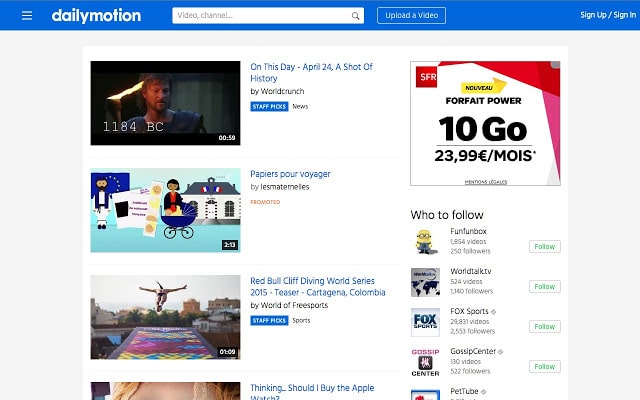Open the GossipCenter logo avatar
The height and width of the screenshot is (400, 640).
tap(425, 362)
